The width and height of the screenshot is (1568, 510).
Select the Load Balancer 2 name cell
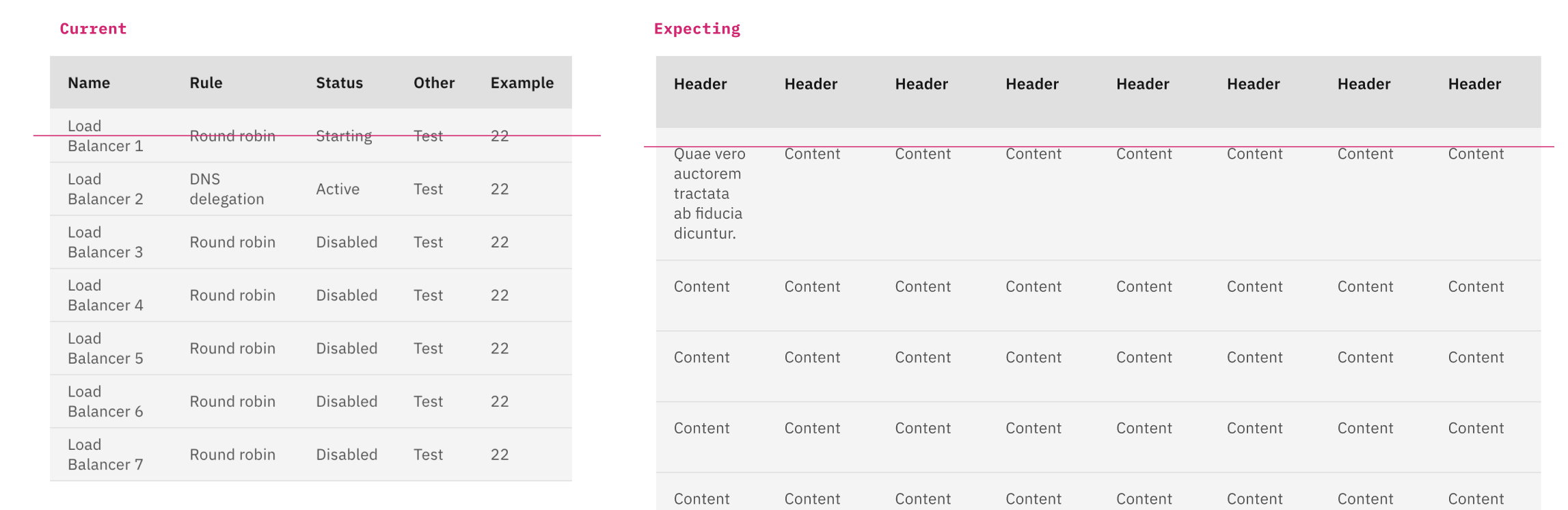[x=106, y=189]
